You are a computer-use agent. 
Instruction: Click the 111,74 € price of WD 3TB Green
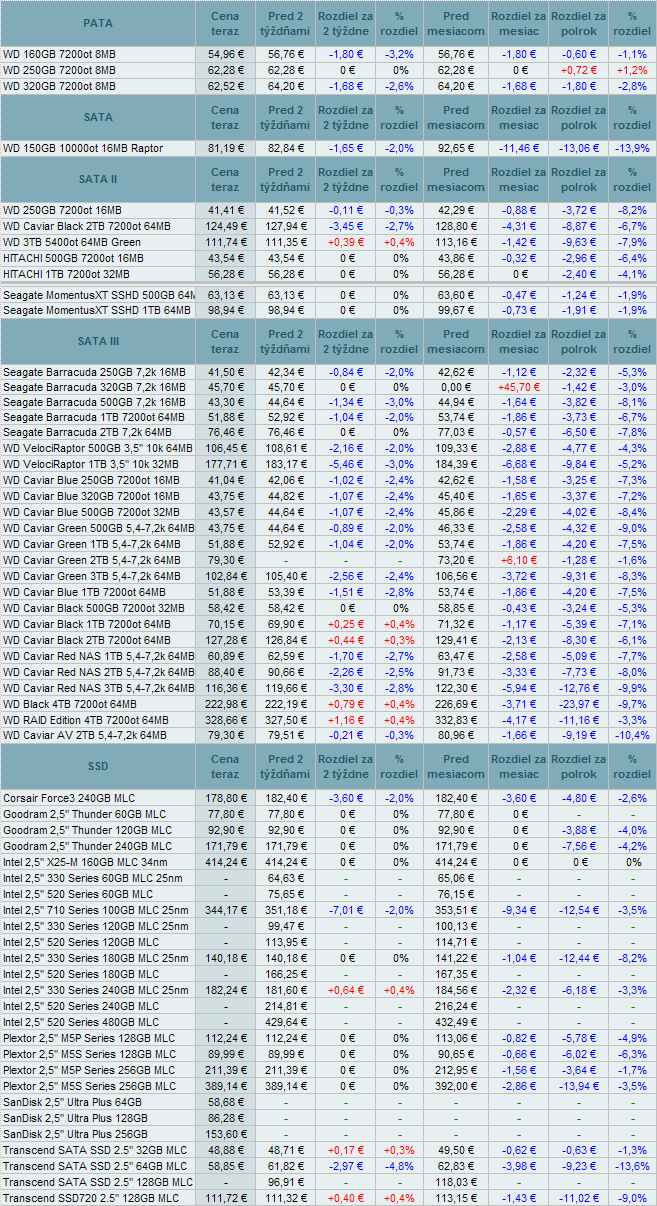(x=225, y=242)
